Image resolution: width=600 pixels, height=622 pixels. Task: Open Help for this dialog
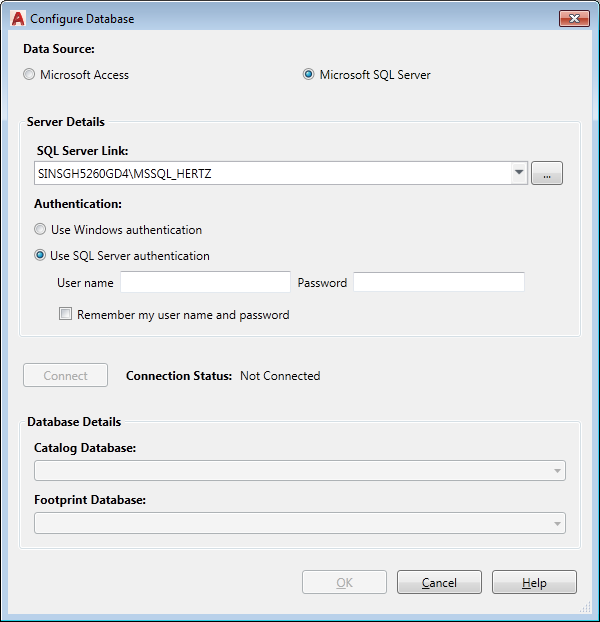click(534, 582)
